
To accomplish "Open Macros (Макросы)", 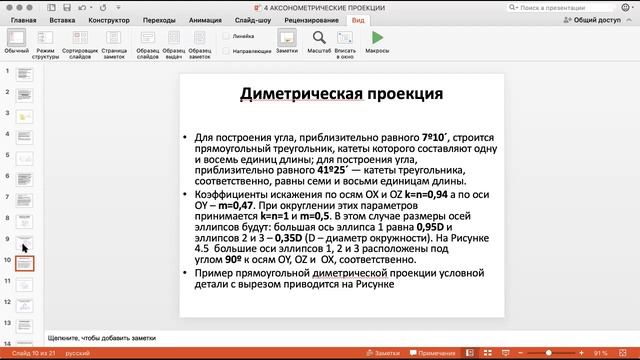I will pyautogui.click(x=377, y=42).
